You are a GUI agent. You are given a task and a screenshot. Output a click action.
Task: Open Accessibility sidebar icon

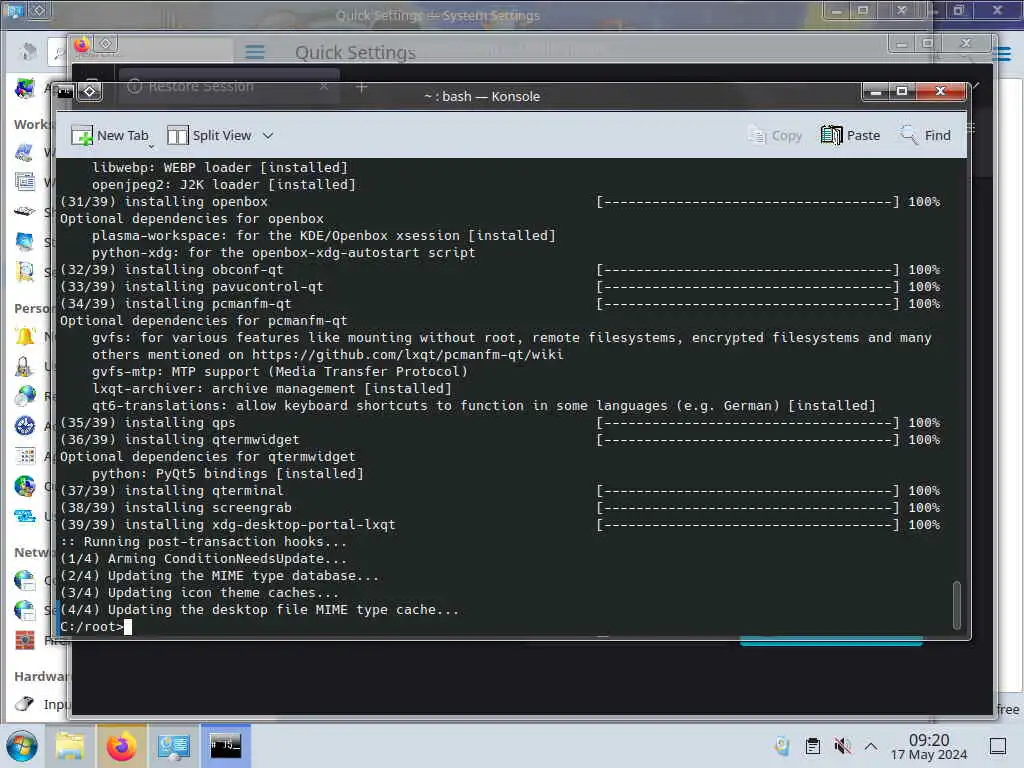pyautogui.click(x=25, y=425)
